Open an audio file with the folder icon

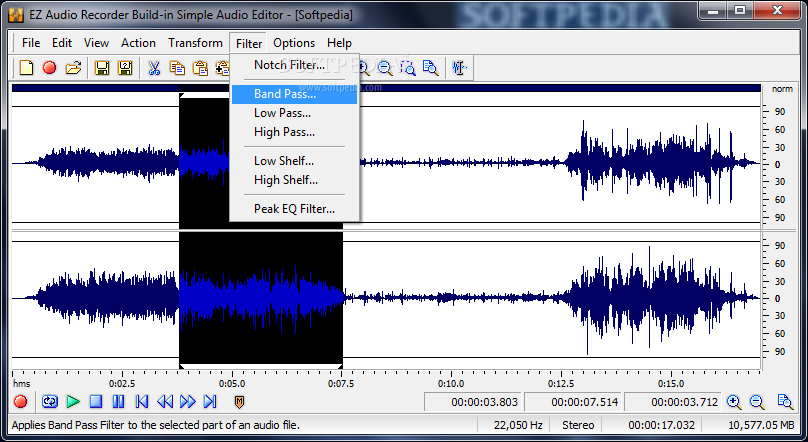74,67
